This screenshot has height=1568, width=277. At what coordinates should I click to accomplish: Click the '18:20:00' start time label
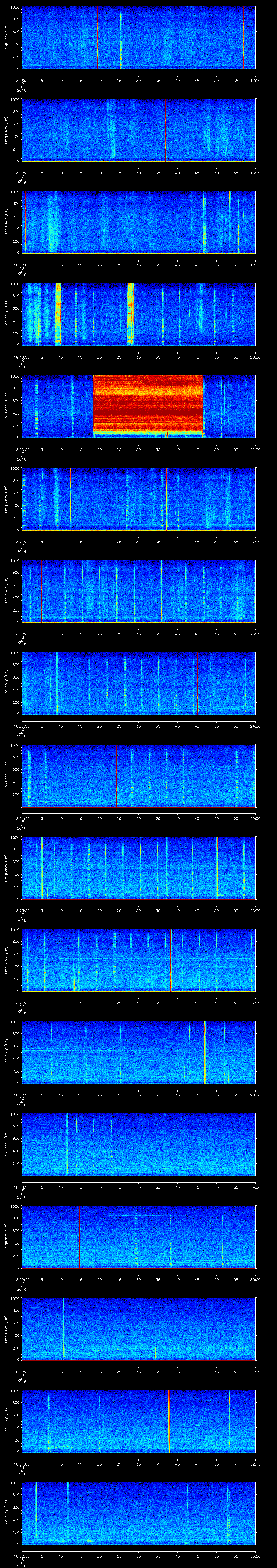[21, 449]
